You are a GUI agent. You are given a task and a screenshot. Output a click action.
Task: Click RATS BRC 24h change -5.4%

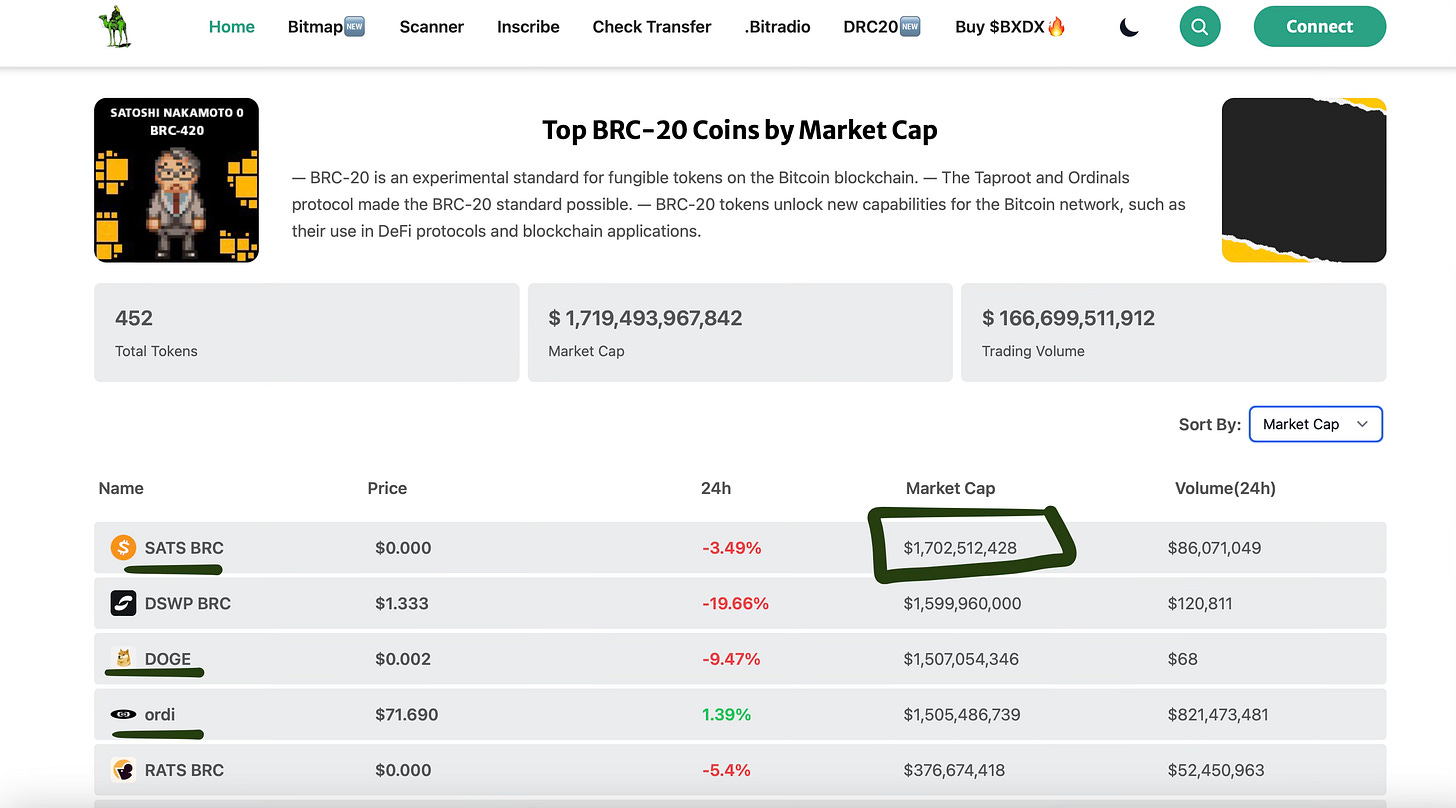pos(726,770)
